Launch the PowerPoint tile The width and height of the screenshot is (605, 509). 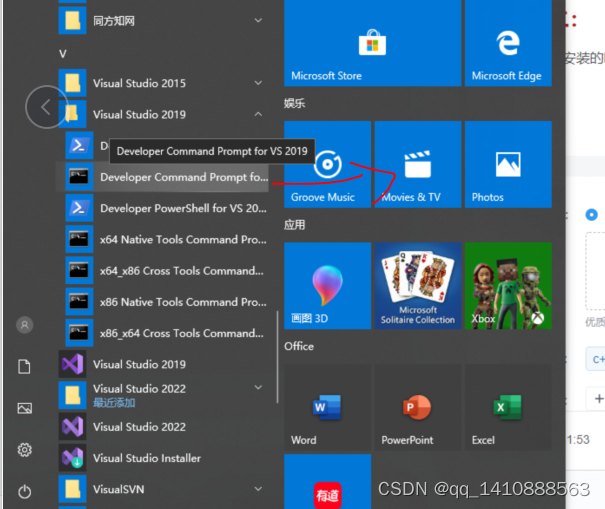[418, 407]
